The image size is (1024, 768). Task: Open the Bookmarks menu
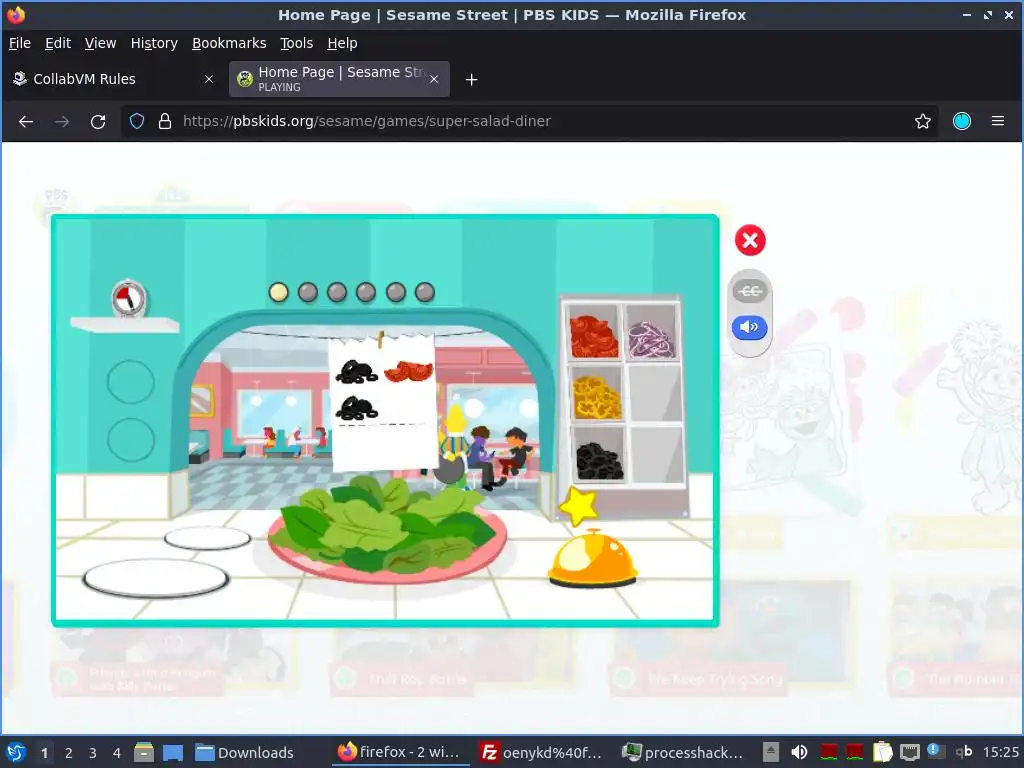click(x=229, y=43)
